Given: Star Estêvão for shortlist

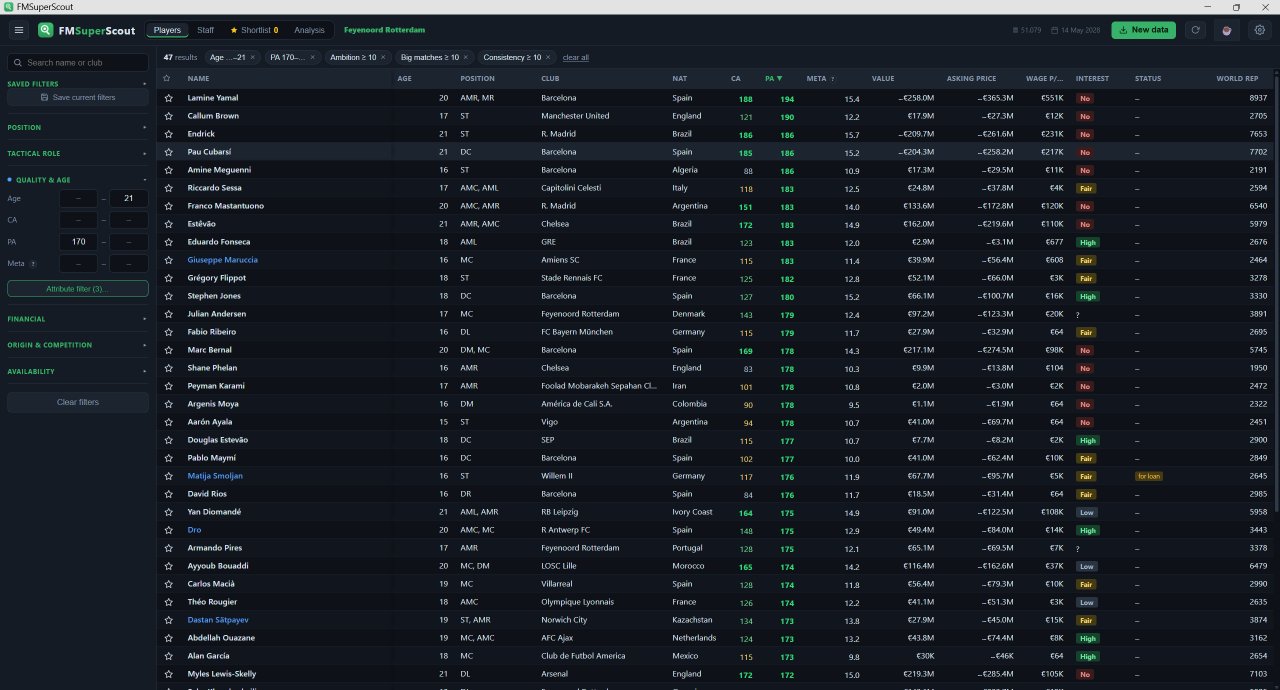Looking at the screenshot, I should (x=168, y=224).
